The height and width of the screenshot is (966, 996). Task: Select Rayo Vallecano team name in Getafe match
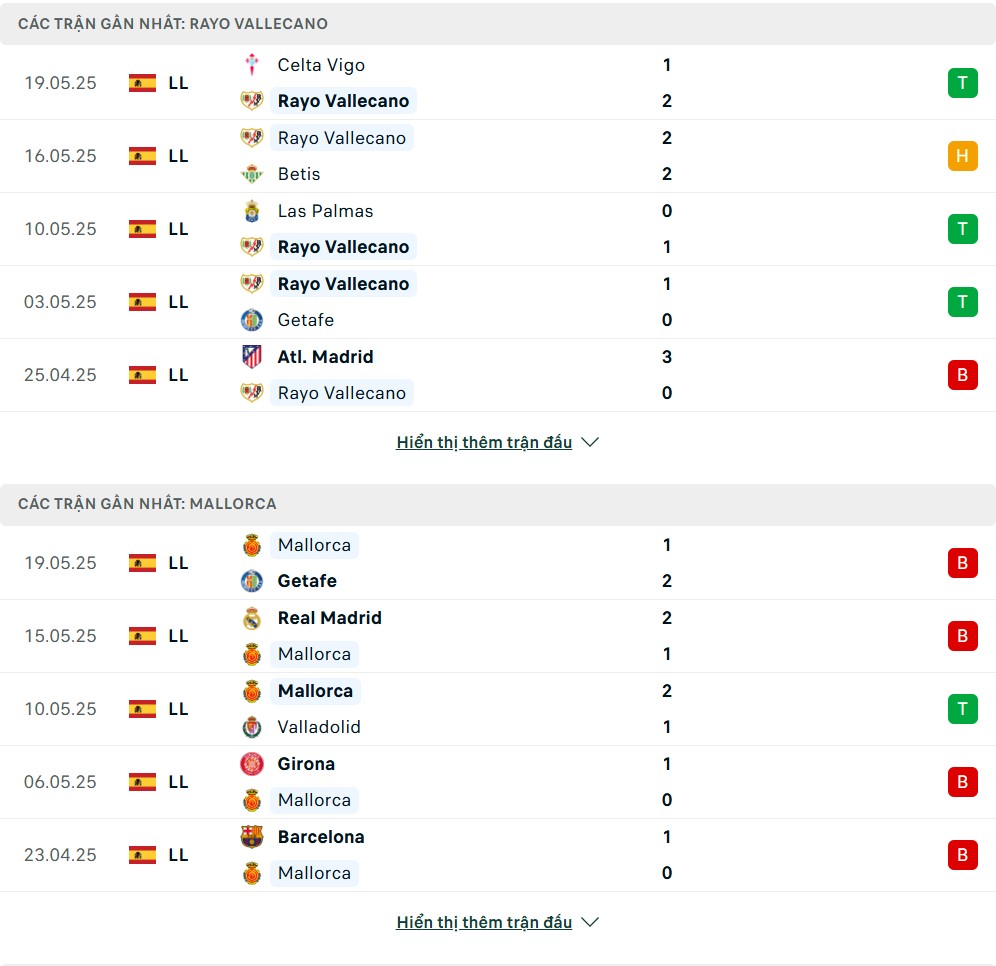click(x=343, y=284)
